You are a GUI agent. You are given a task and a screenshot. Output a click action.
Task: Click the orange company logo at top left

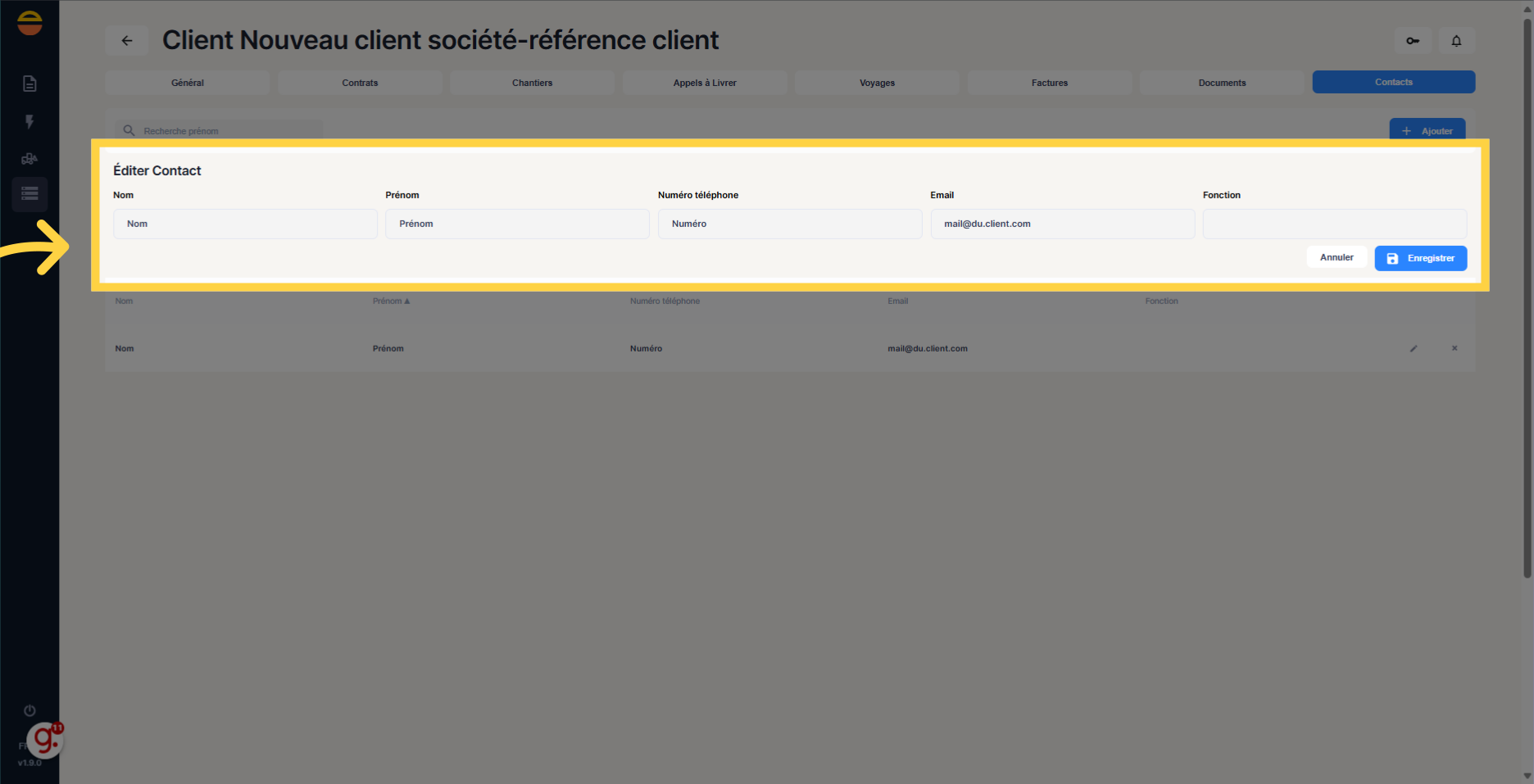coord(29,23)
